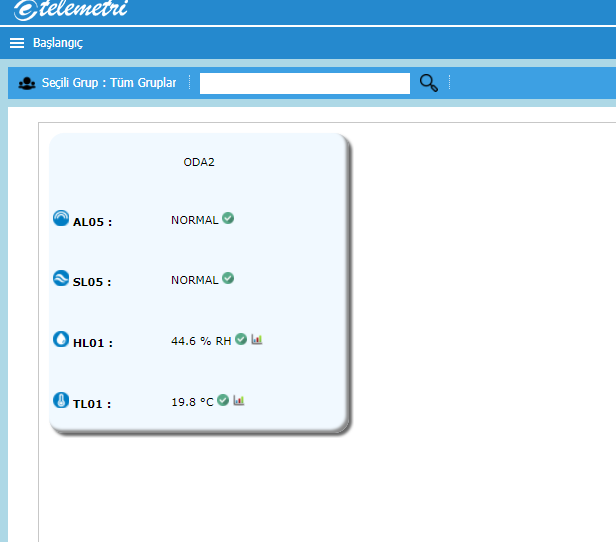
Task: Open the hamburger menu next to Başlangıç
Action: pyautogui.click(x=17, y=43)
